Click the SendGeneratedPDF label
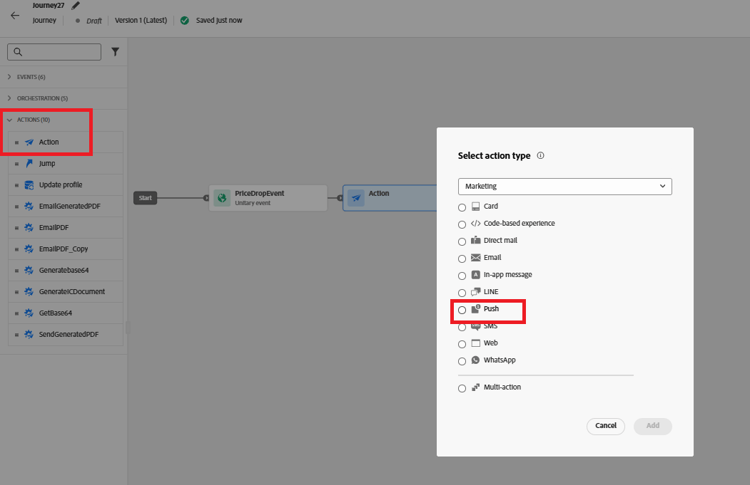The image size is (750, 485). [x=68, y=334]
